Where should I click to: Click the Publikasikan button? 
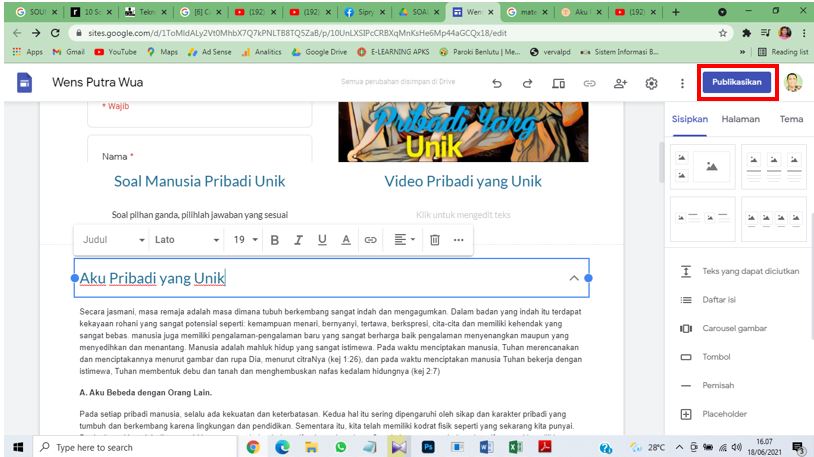click(739, 83)
